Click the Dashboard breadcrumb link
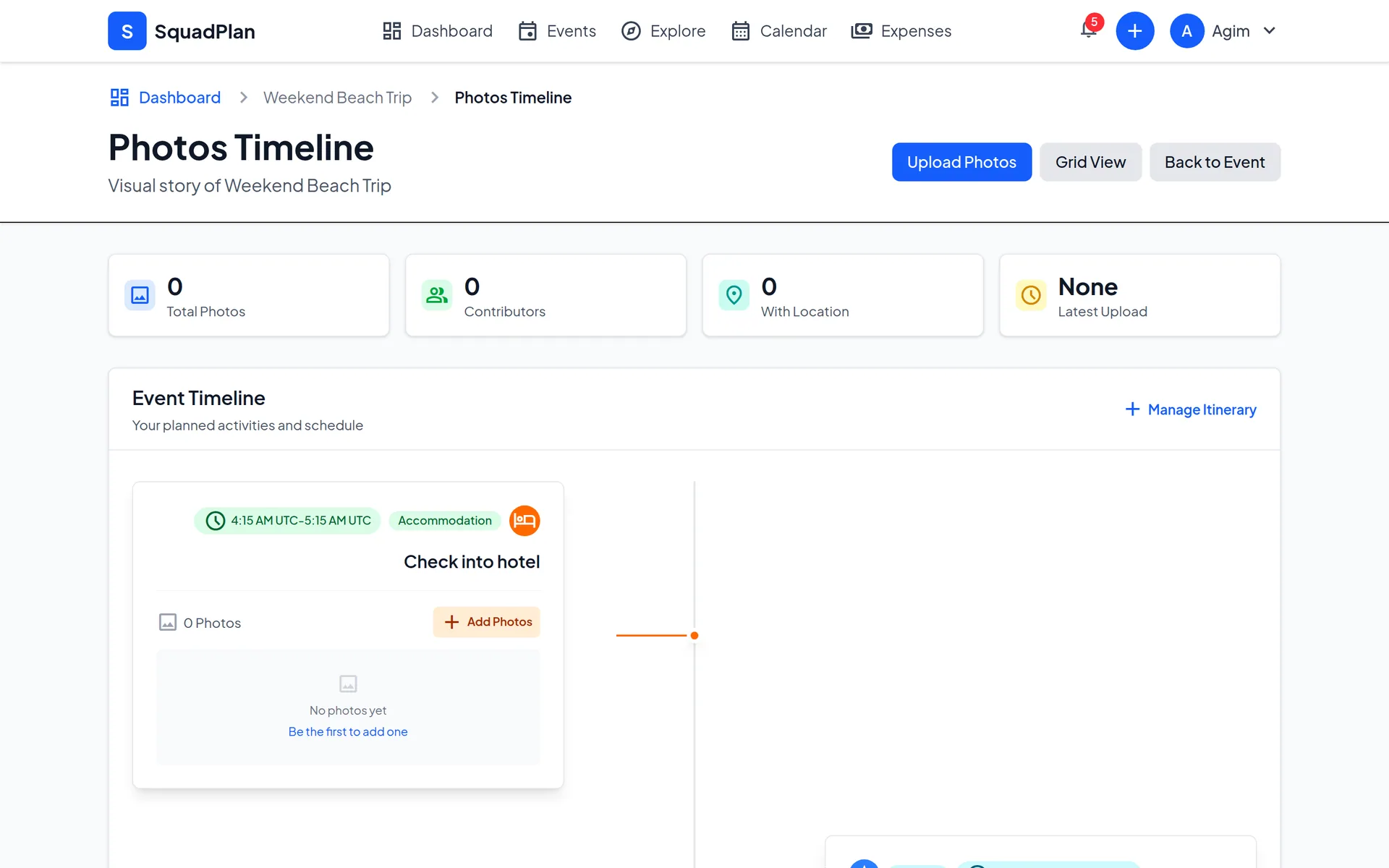 pos(166,98)
